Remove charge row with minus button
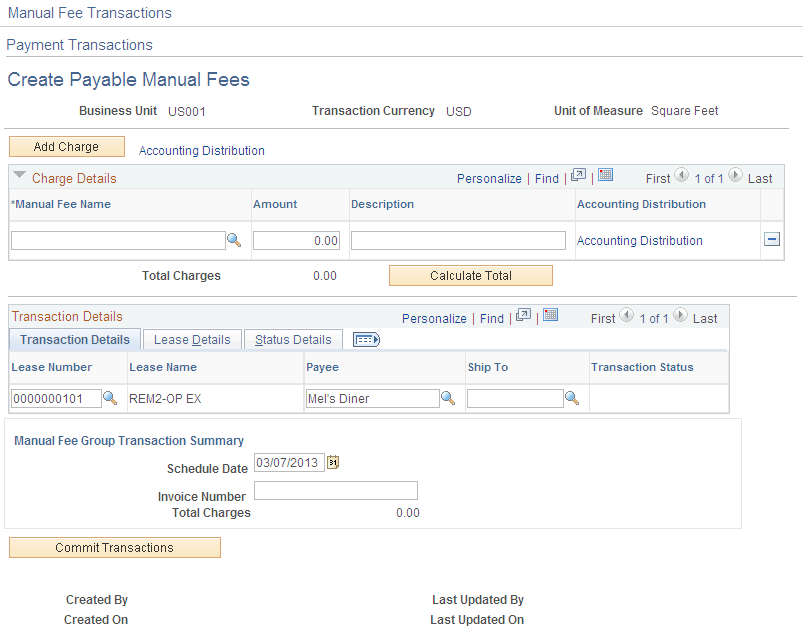The height and width of the screenshot is (632, 803). coord(771,240)
